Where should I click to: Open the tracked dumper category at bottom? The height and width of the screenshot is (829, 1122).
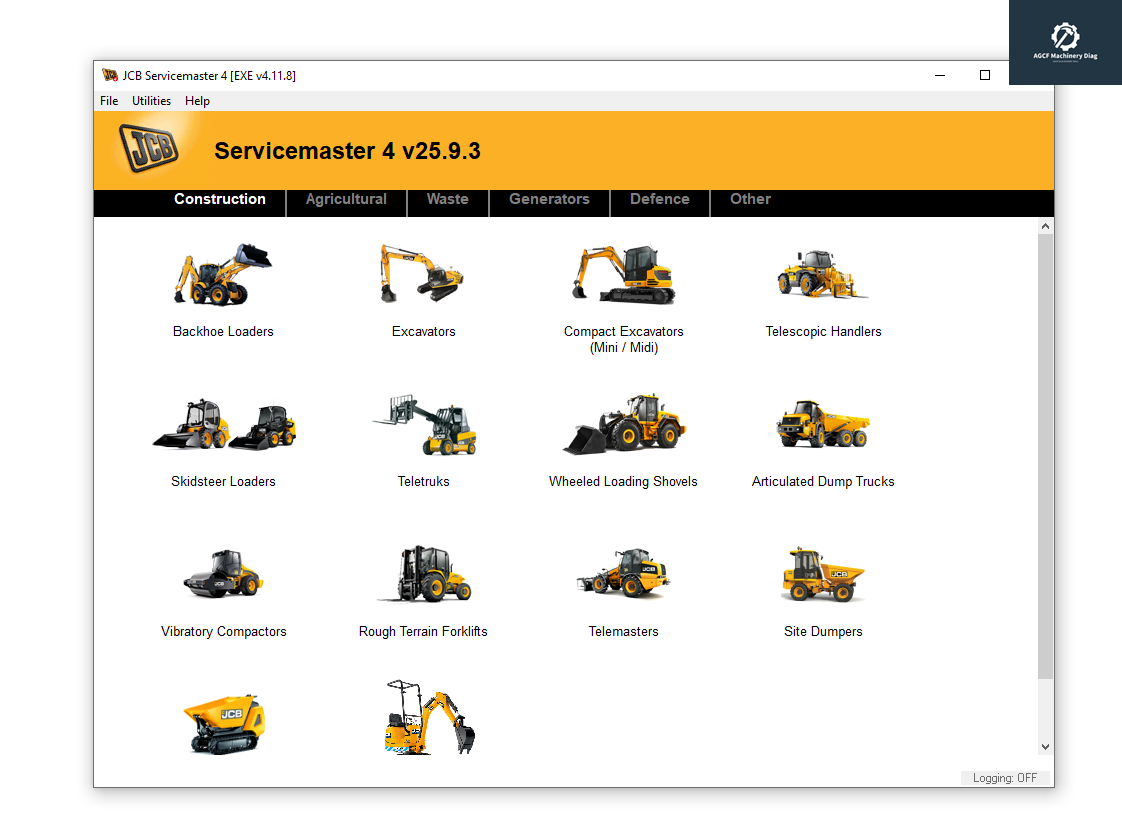tap(223, 718)
